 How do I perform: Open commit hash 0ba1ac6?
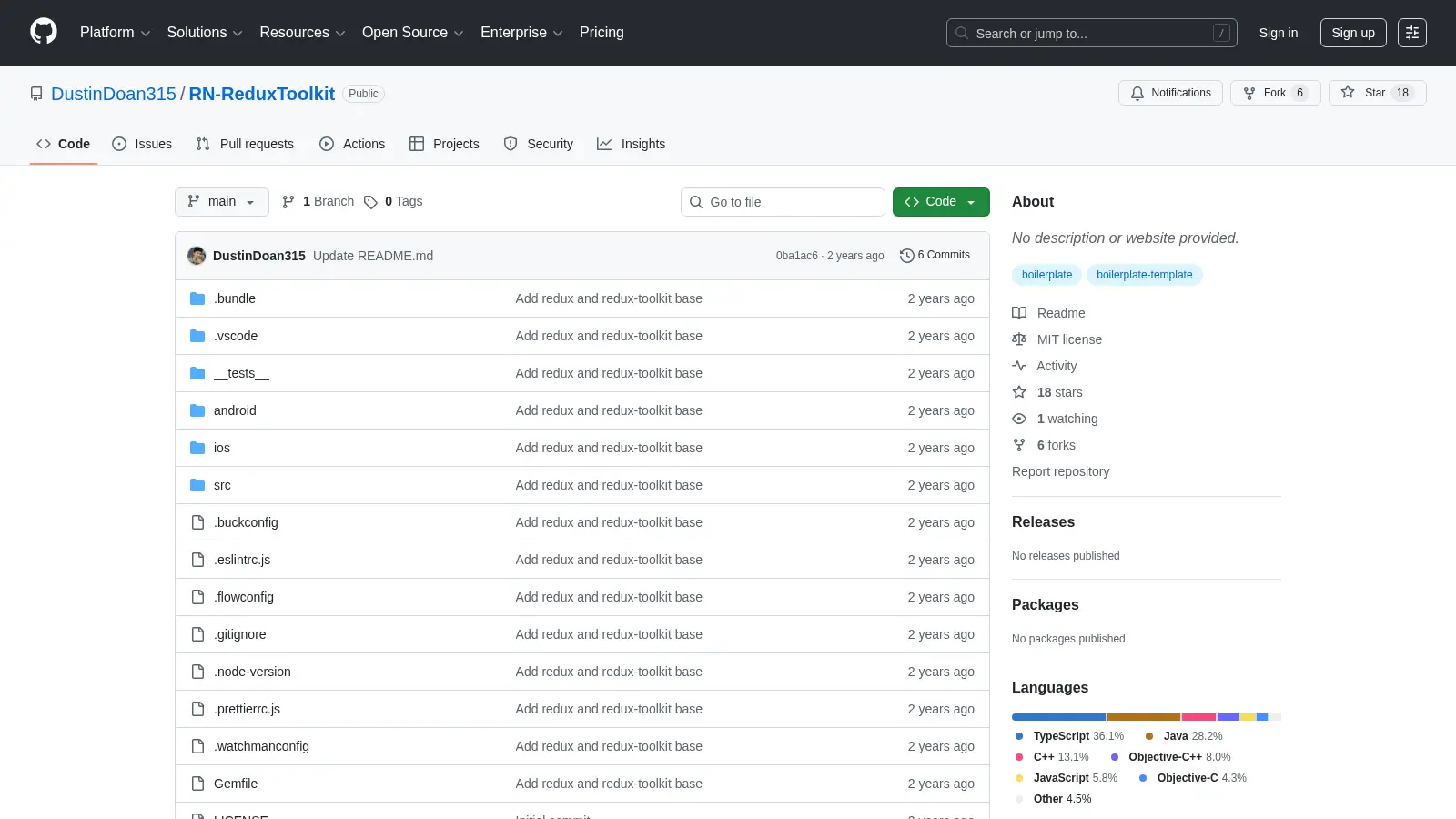click(796, 256)
